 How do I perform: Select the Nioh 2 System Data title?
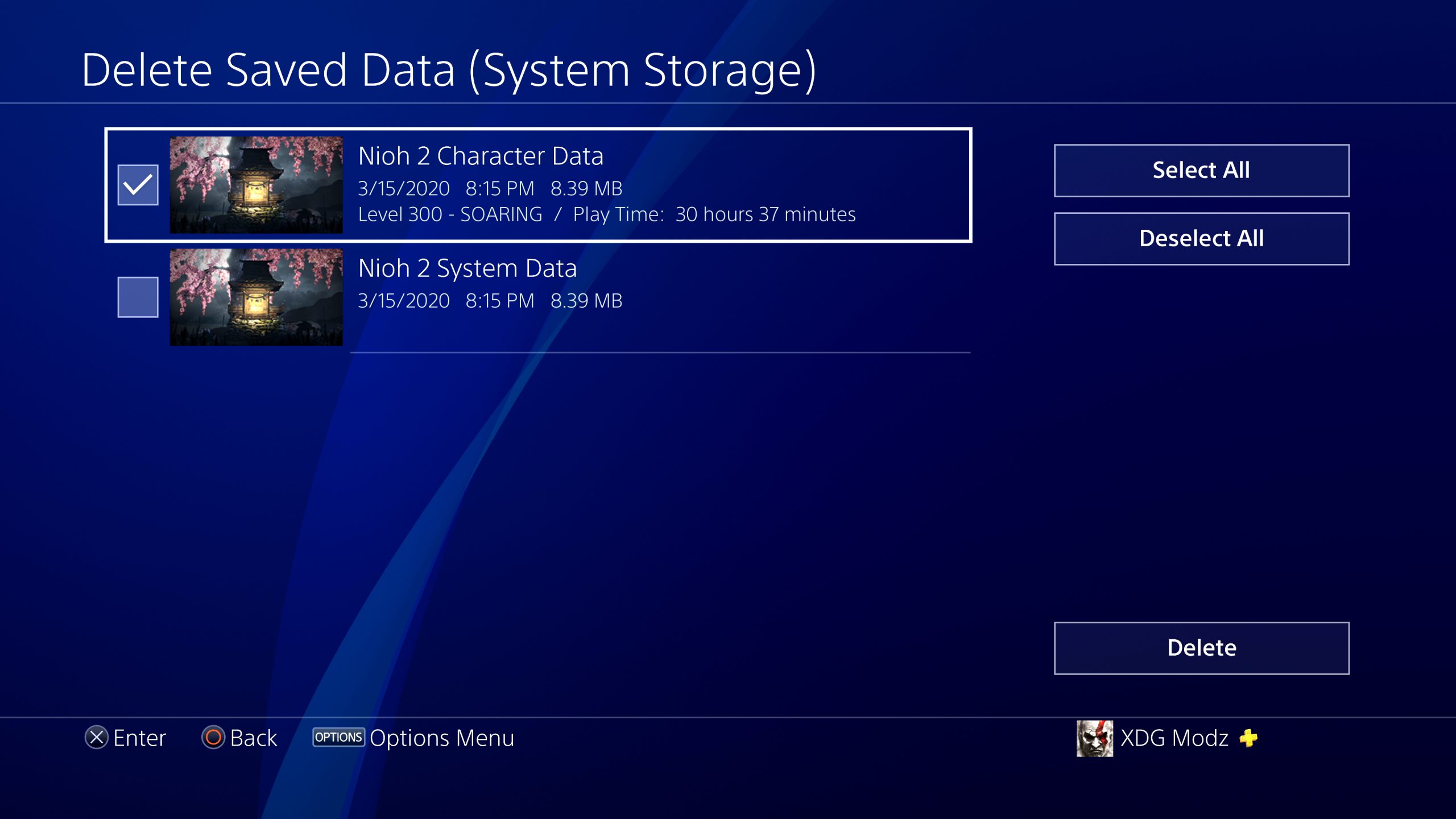[x=468, y=268]
